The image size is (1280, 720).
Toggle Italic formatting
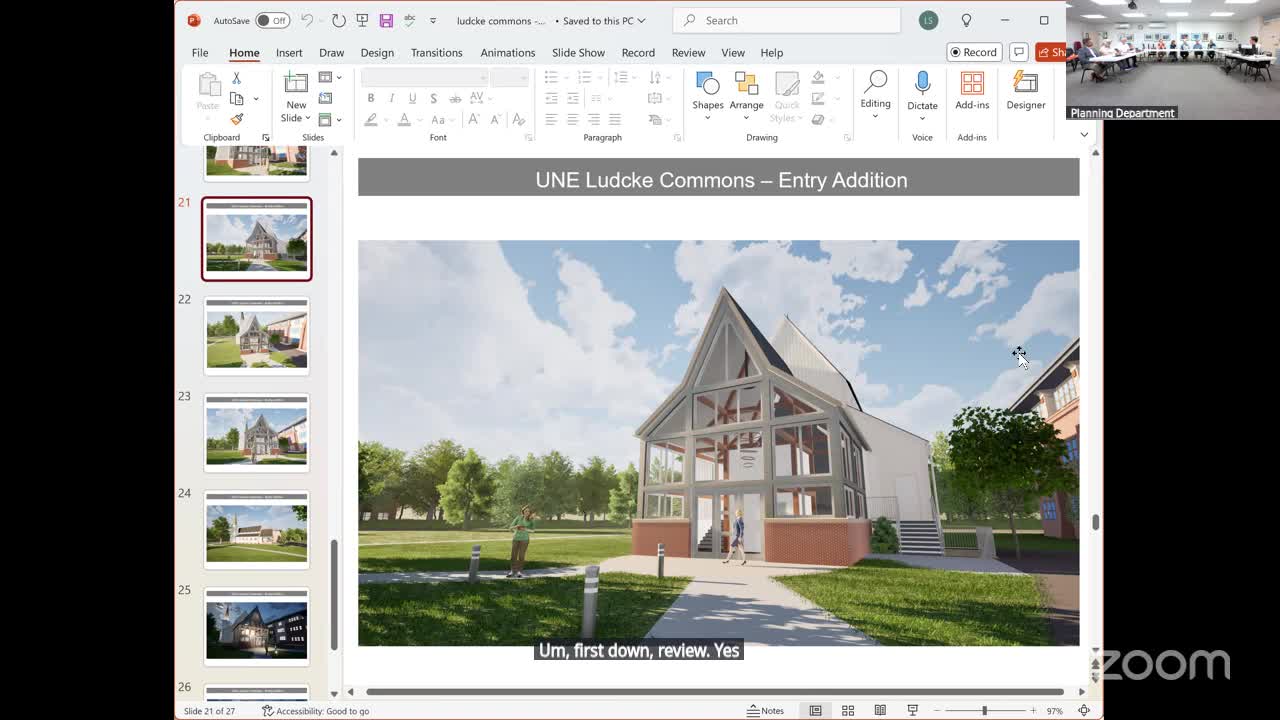(x=391, y=98)
